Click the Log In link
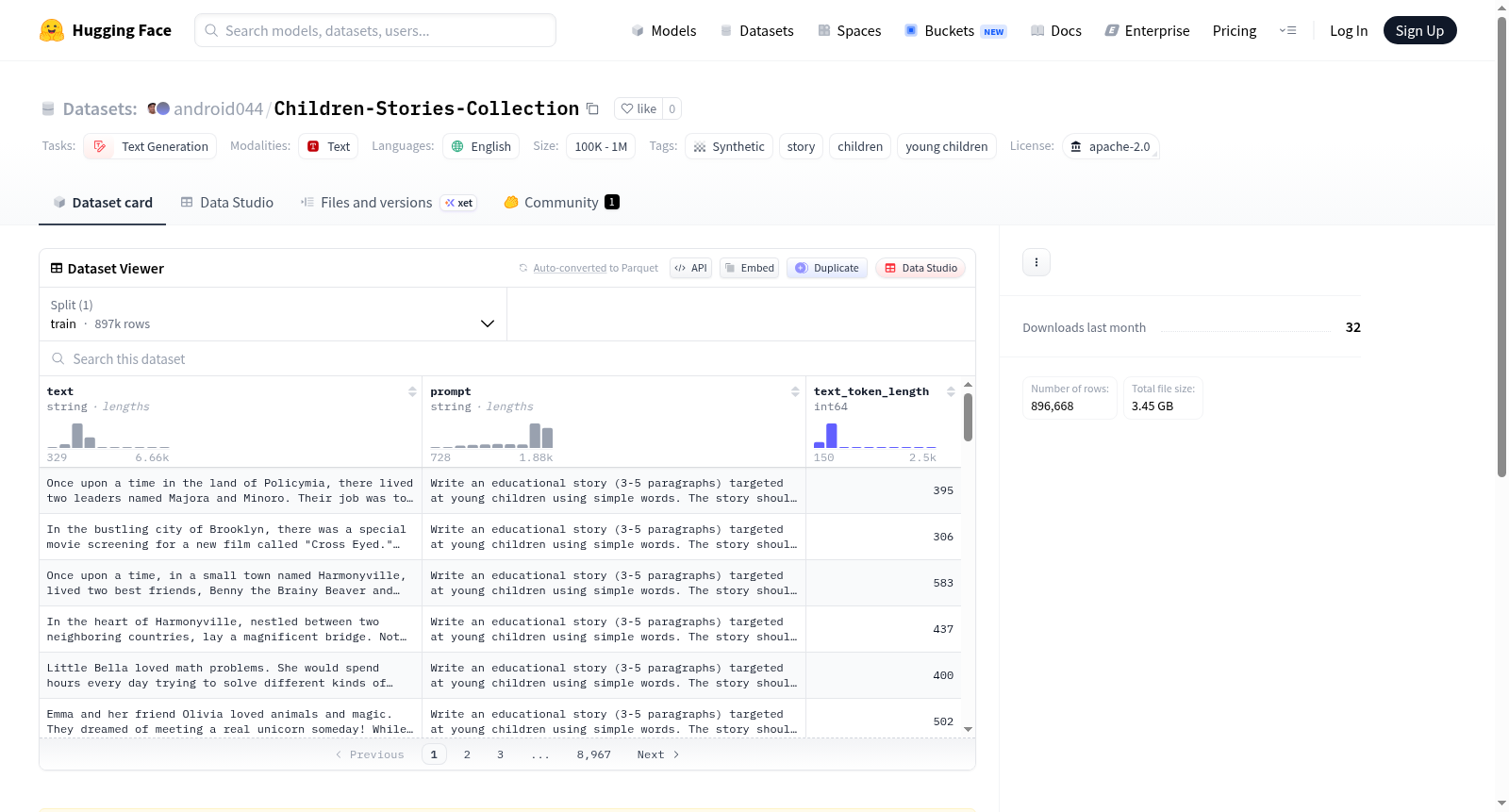The image size is (1509, 812). point(1349,30)
